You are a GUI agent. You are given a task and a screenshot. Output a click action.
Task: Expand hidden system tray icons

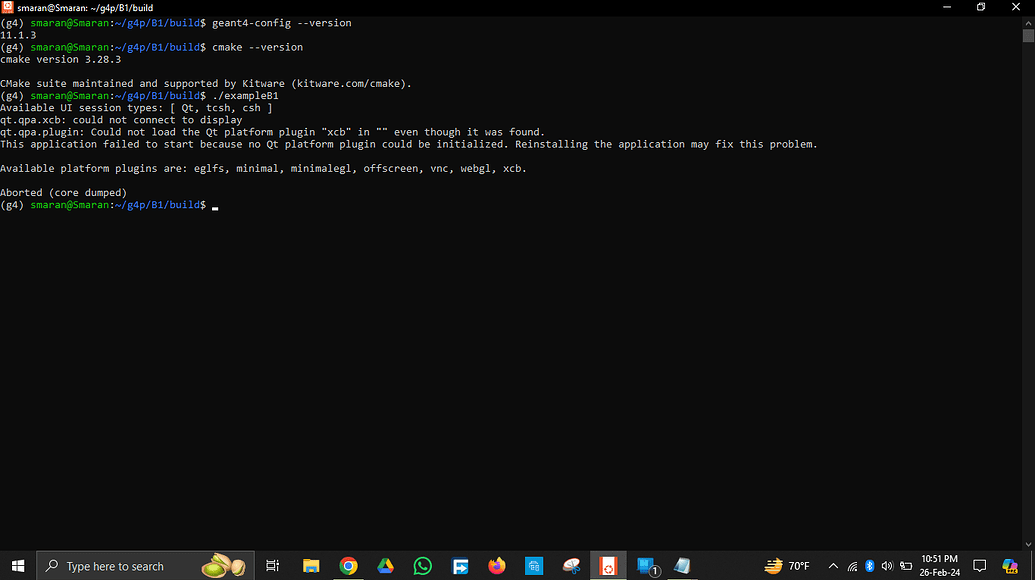coord(833,565)
